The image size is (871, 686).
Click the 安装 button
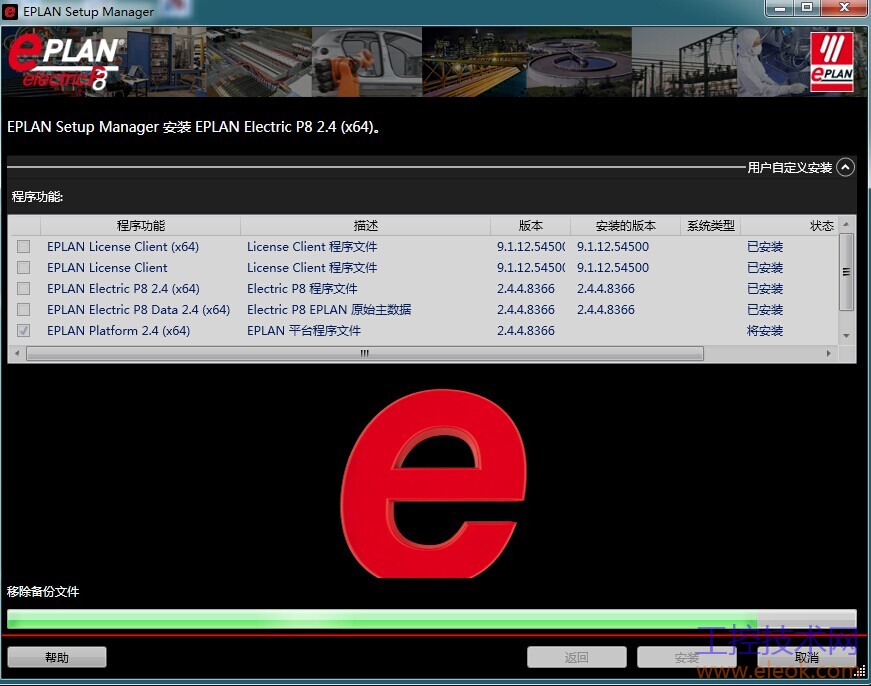point(686,658)
